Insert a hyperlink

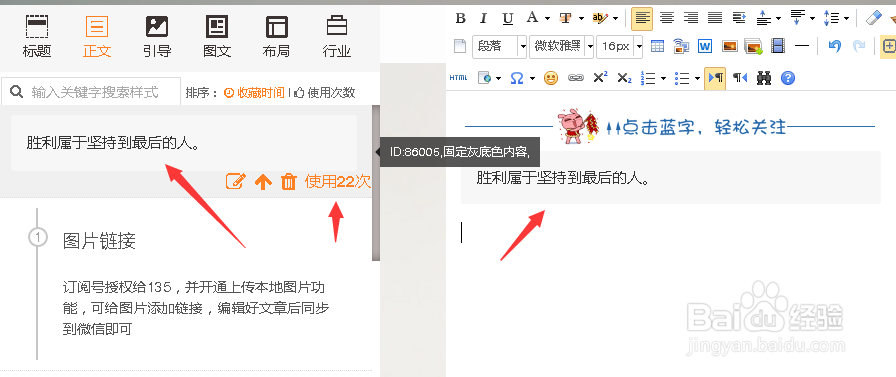575,78
